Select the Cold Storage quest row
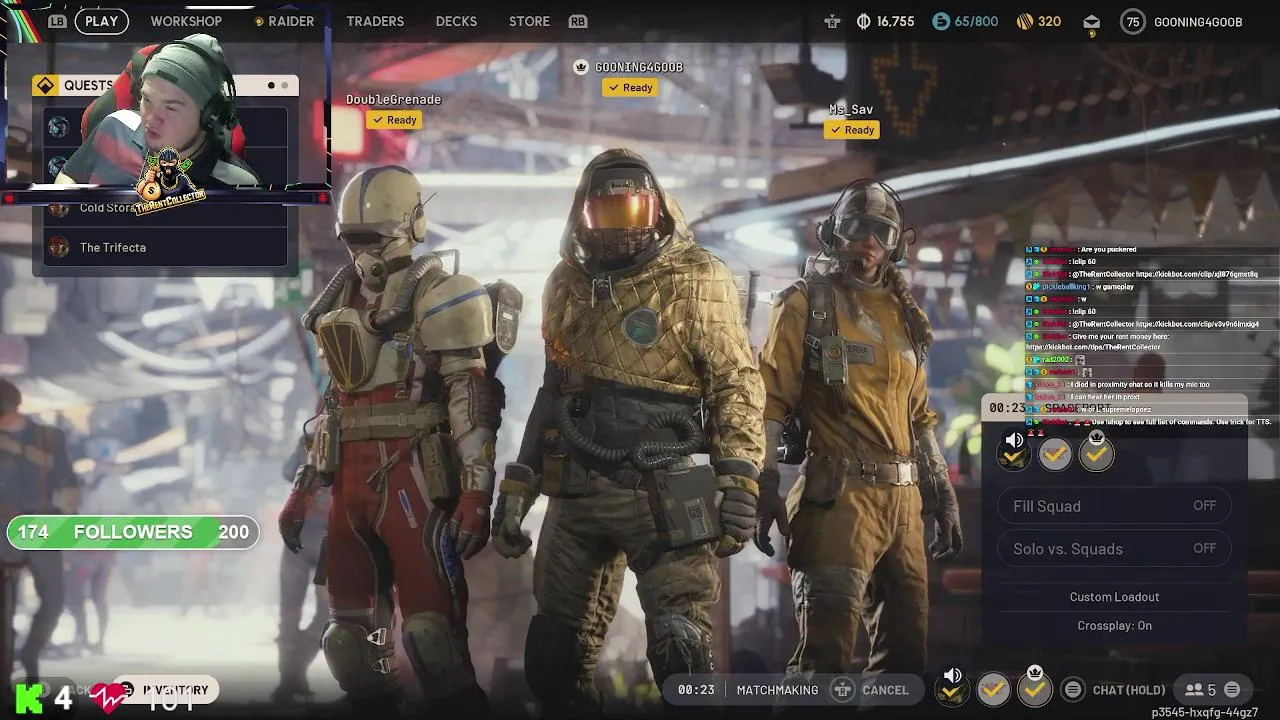 [166, 208]
